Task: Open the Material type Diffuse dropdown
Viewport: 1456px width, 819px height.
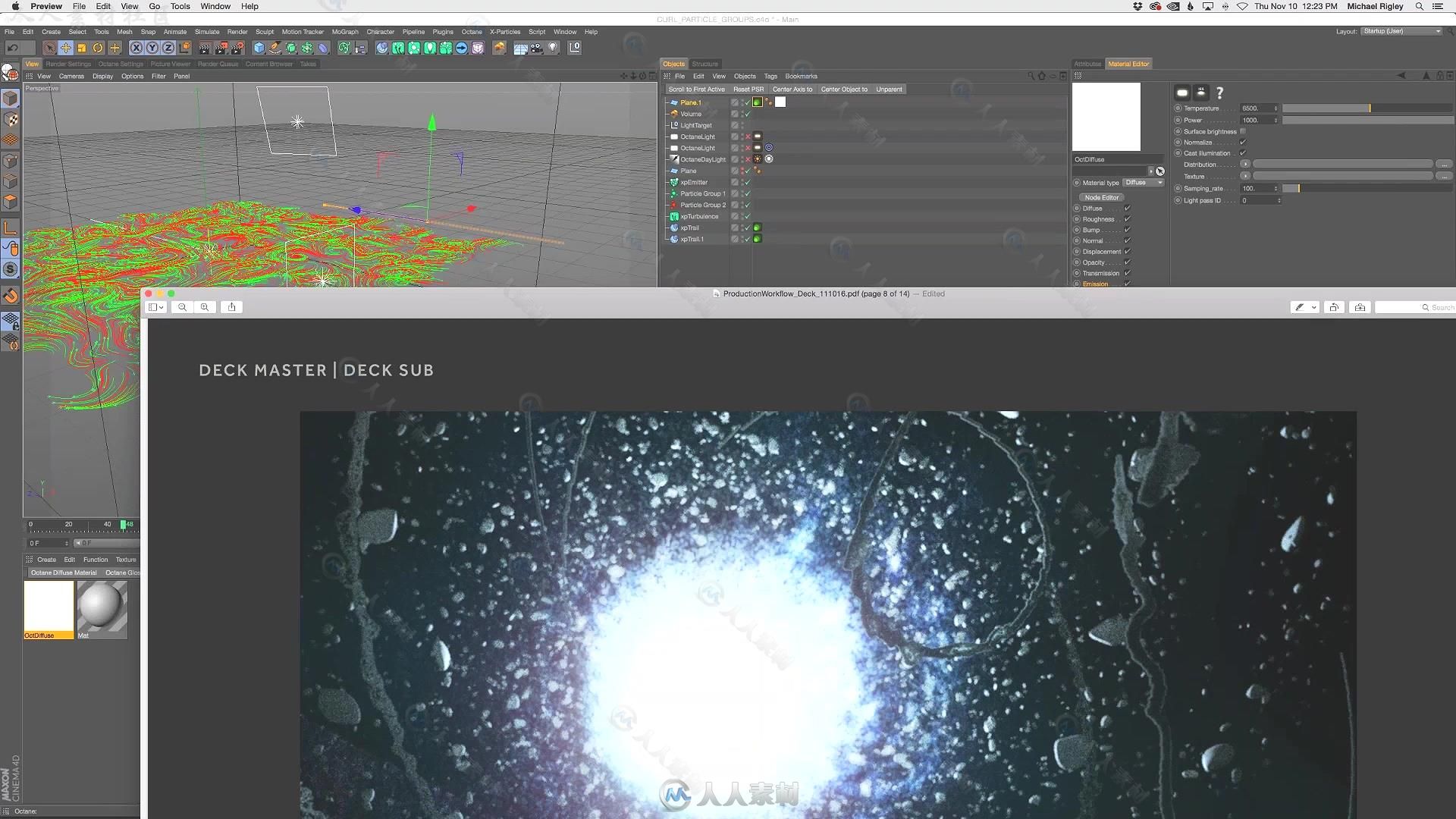Action: 1143,183
